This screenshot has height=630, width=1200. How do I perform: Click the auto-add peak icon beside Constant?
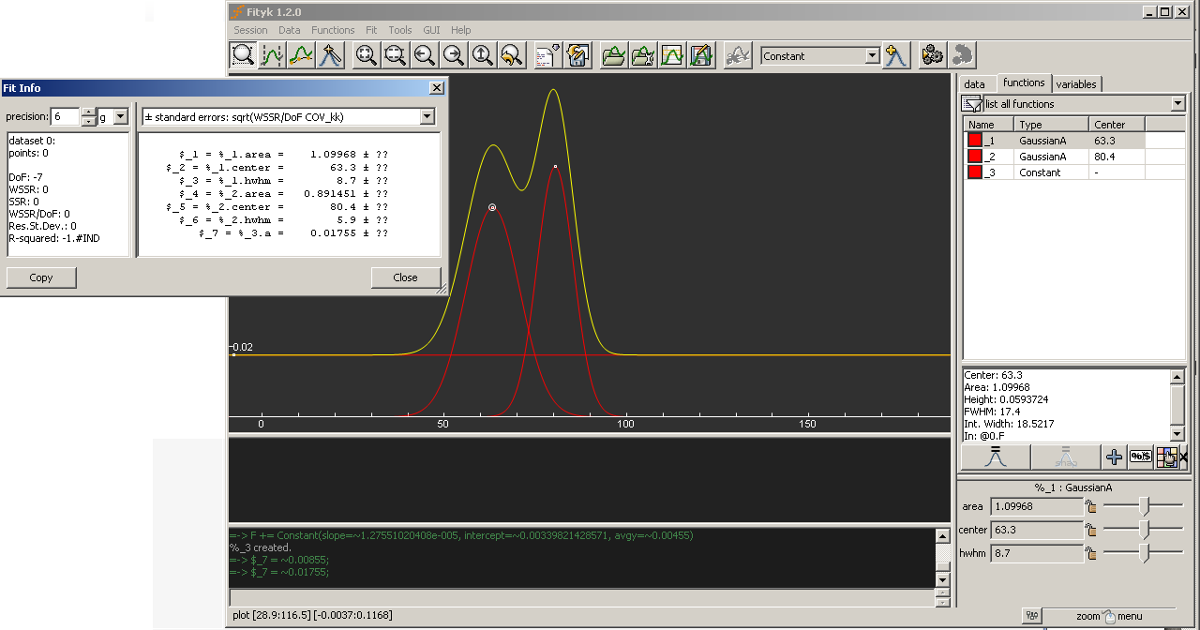896,56
